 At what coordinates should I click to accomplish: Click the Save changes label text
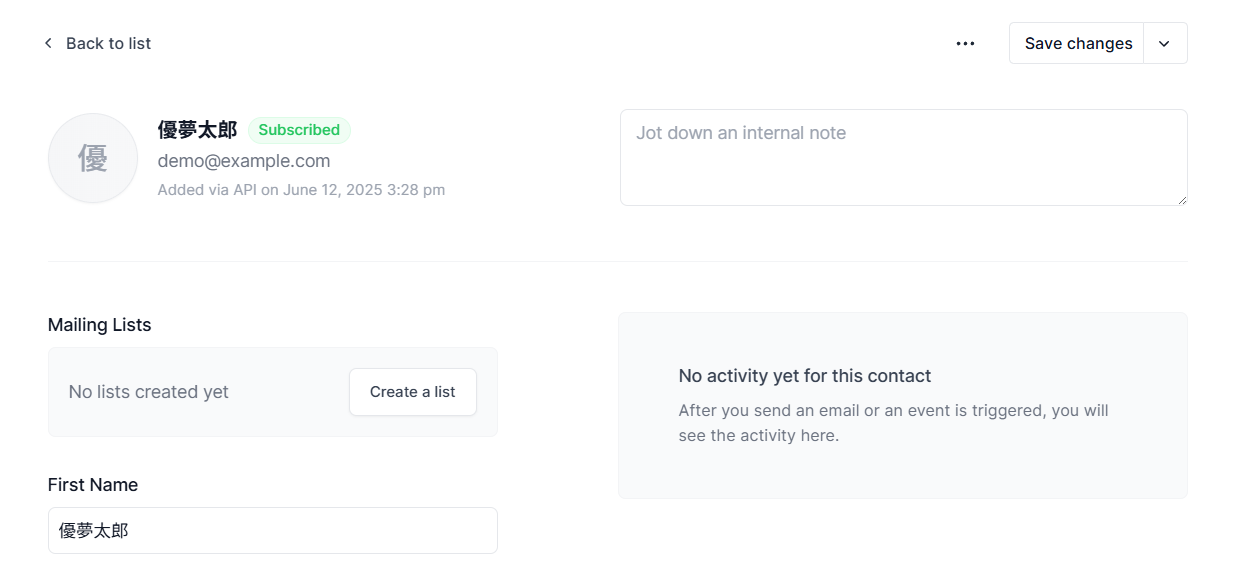(x=1078, y=43)
